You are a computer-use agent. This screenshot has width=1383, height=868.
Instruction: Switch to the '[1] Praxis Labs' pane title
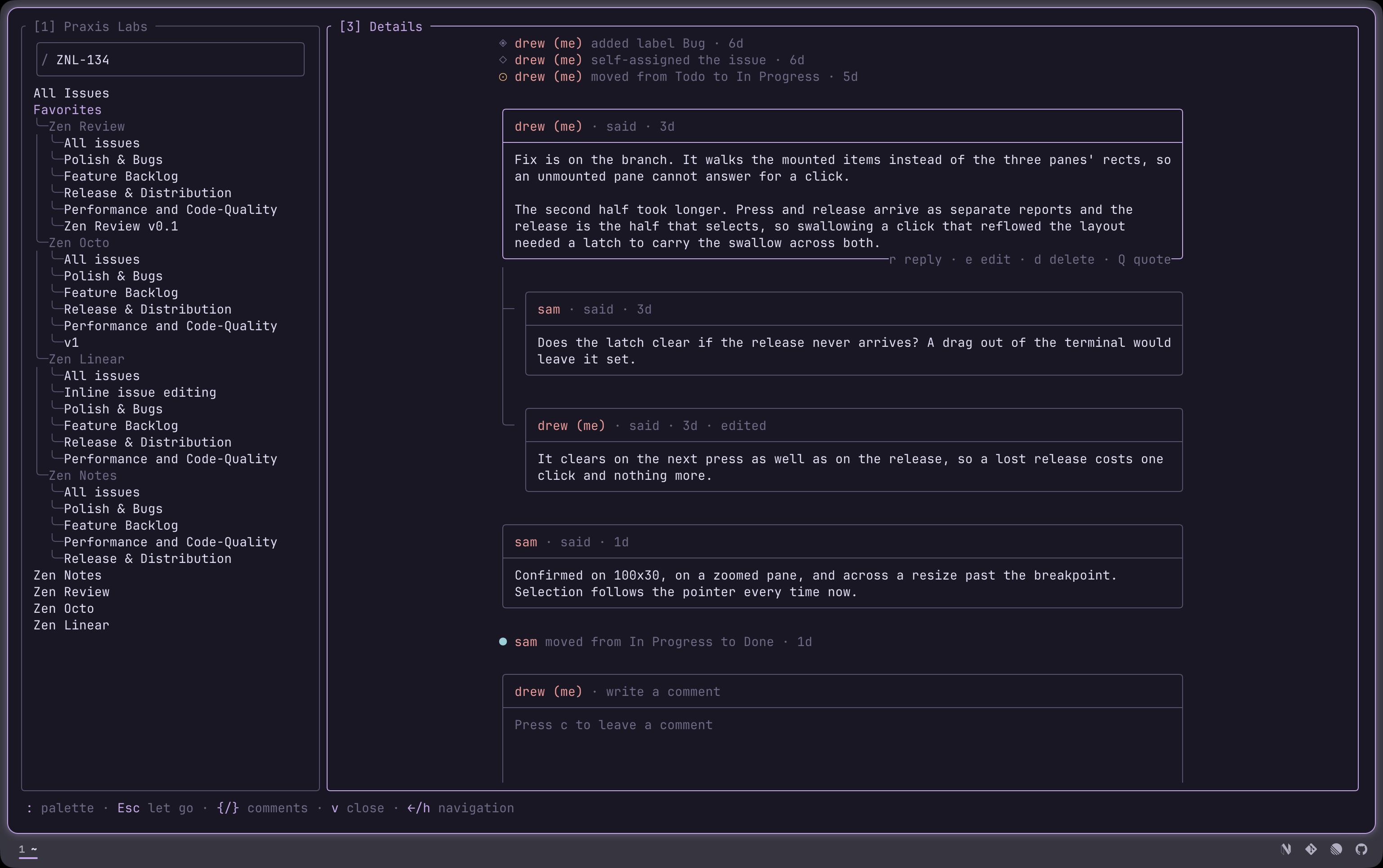click(x=90, y=27)
